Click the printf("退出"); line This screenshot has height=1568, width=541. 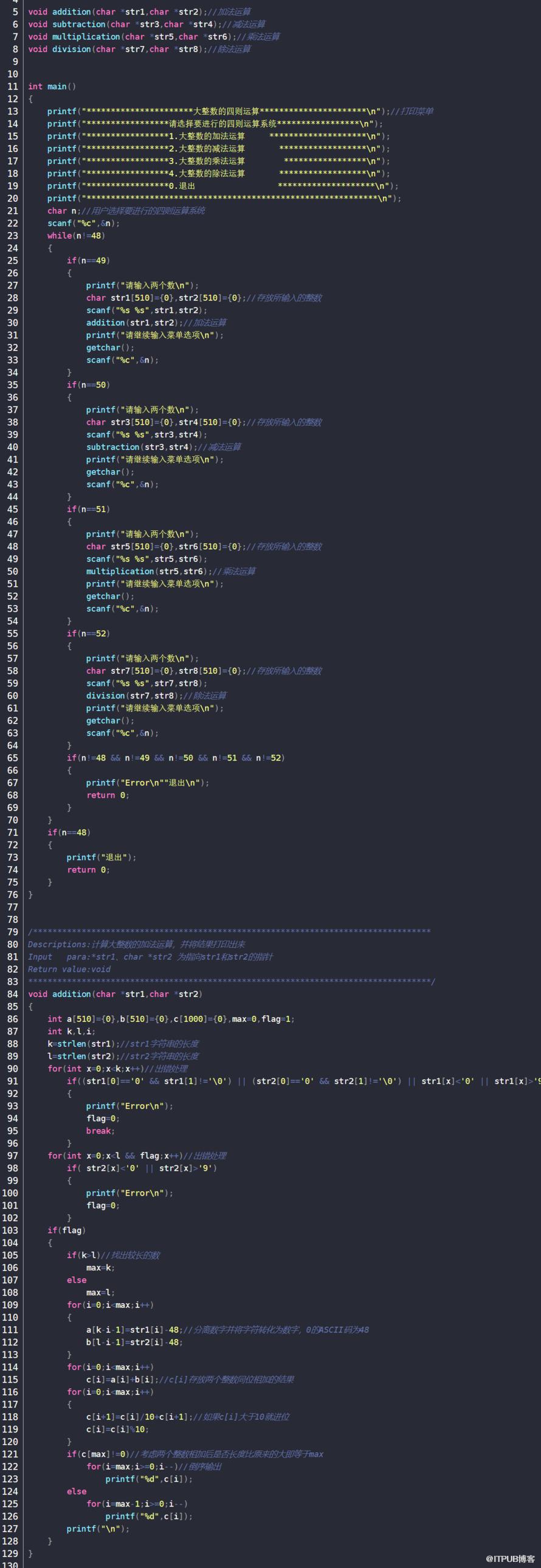point(102,857)
